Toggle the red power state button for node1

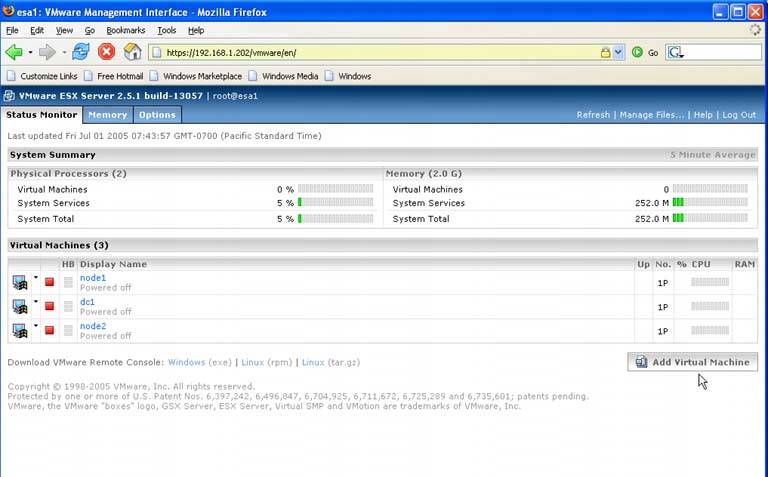point(49,282)
